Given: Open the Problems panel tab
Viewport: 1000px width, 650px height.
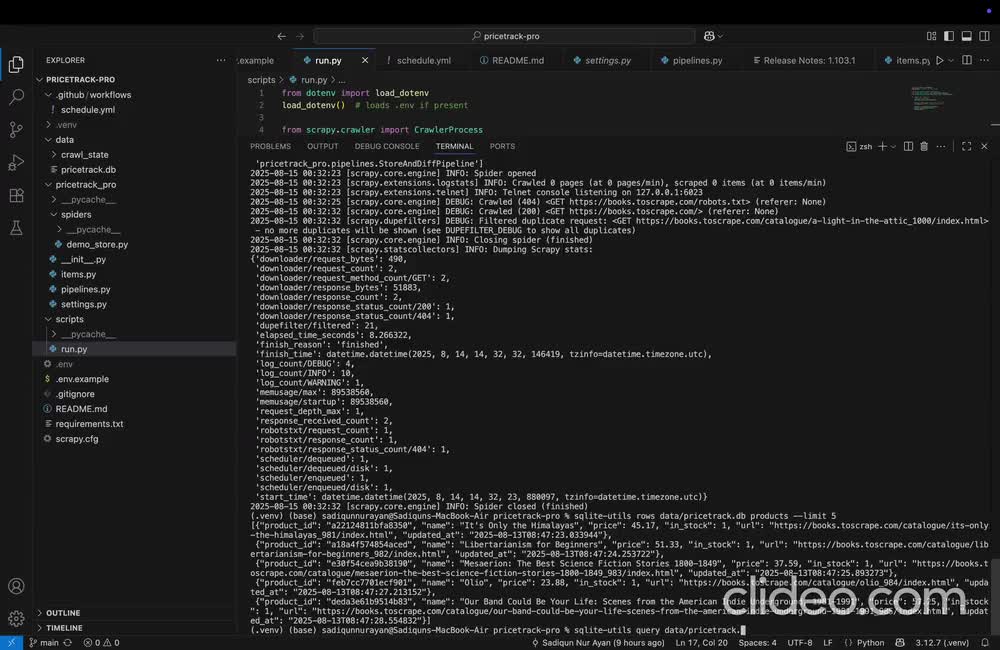Looking at the screenshot, I should 270,147.
